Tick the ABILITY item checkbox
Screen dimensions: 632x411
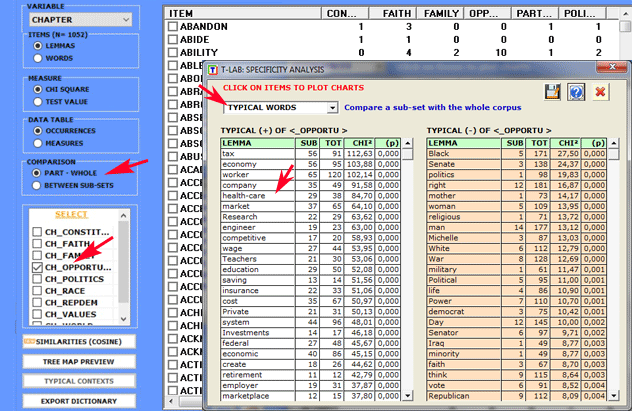(x=173, y=52)
